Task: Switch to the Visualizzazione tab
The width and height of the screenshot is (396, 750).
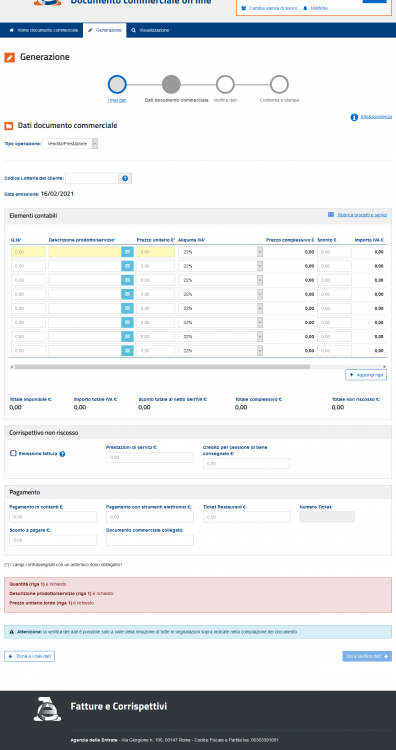Action: (151, 30)
